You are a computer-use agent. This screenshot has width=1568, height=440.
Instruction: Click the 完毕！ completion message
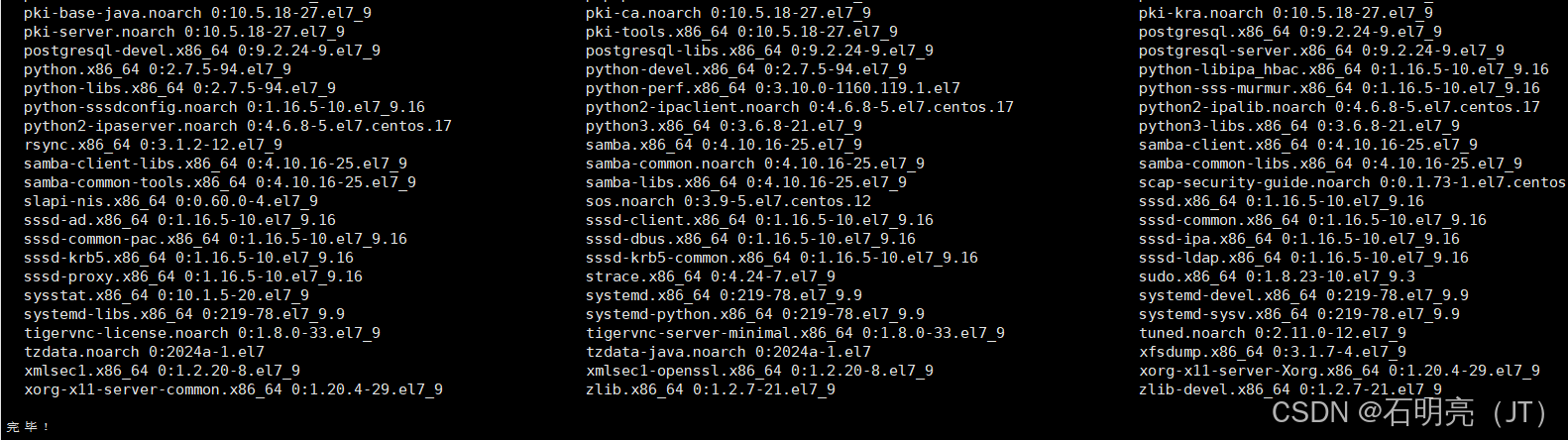(28, 427)
